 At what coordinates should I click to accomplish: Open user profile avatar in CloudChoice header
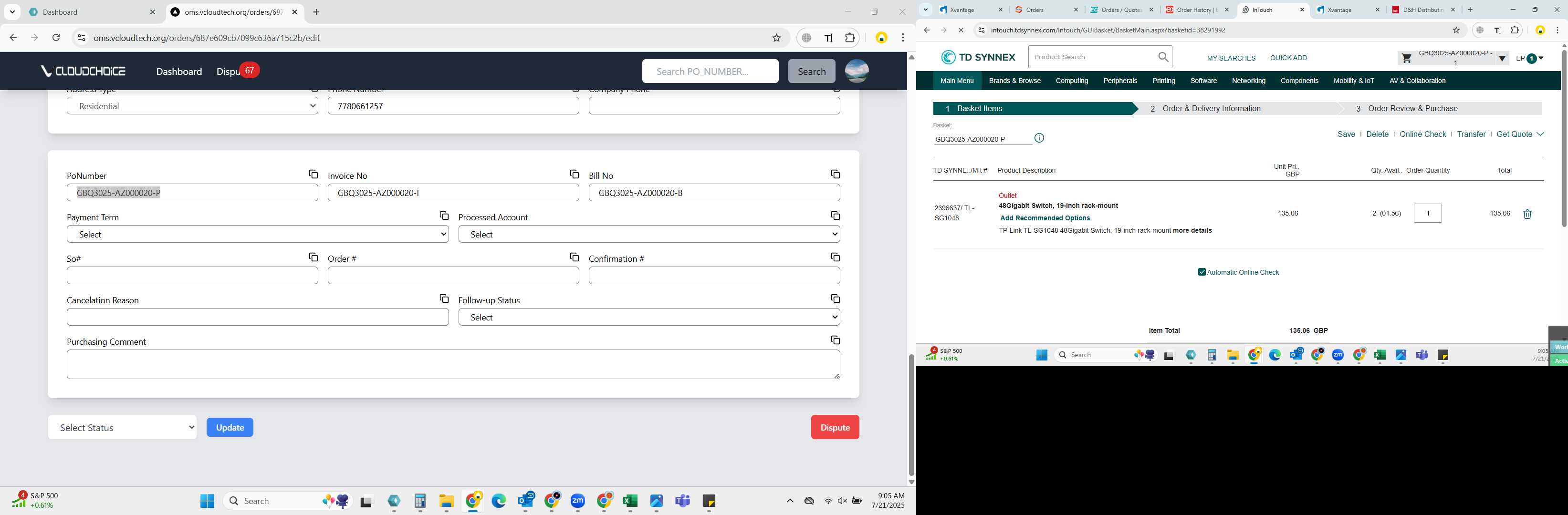[857, 71]
